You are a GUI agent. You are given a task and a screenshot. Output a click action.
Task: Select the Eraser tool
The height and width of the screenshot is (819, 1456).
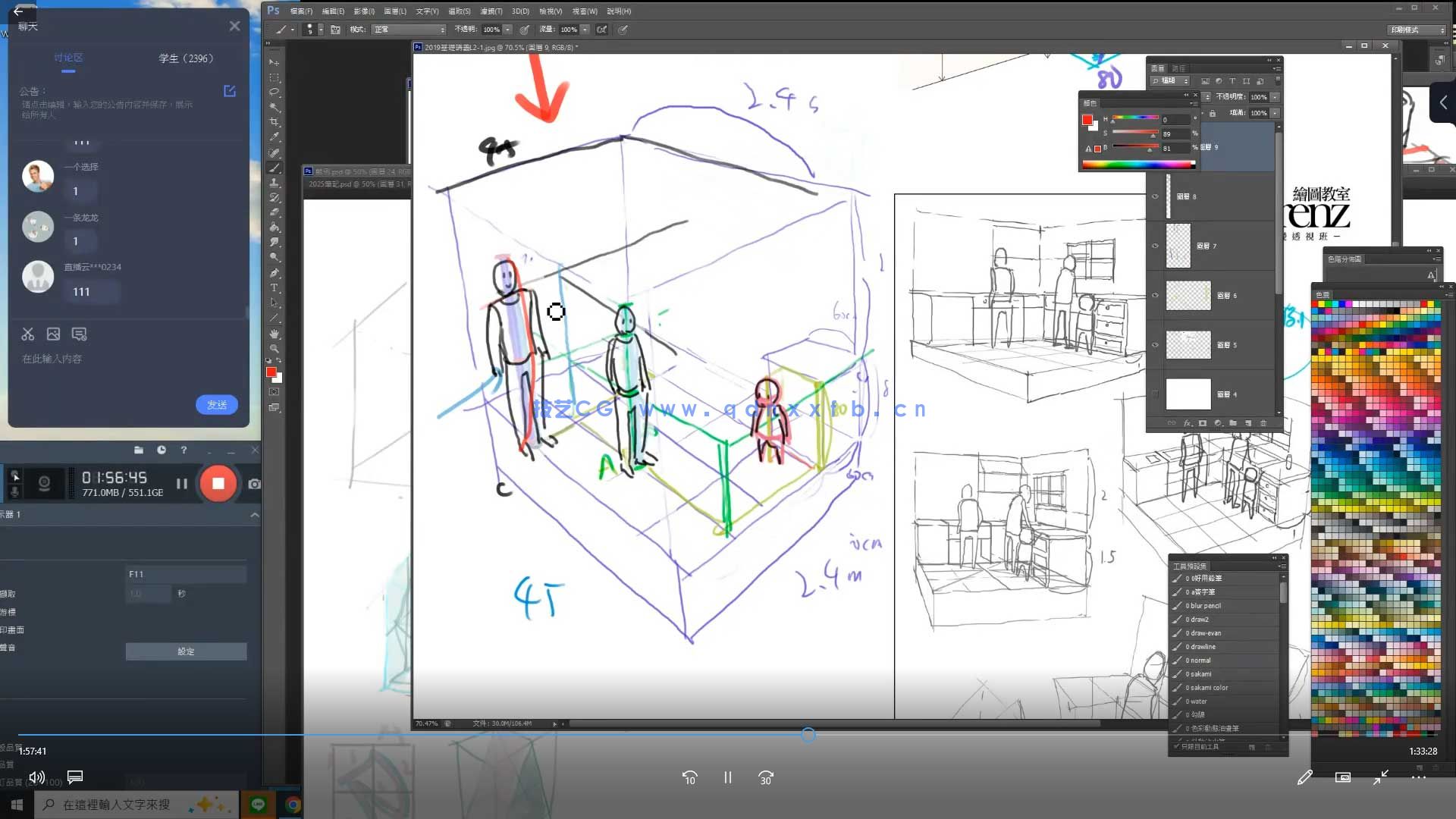point(274,212)
